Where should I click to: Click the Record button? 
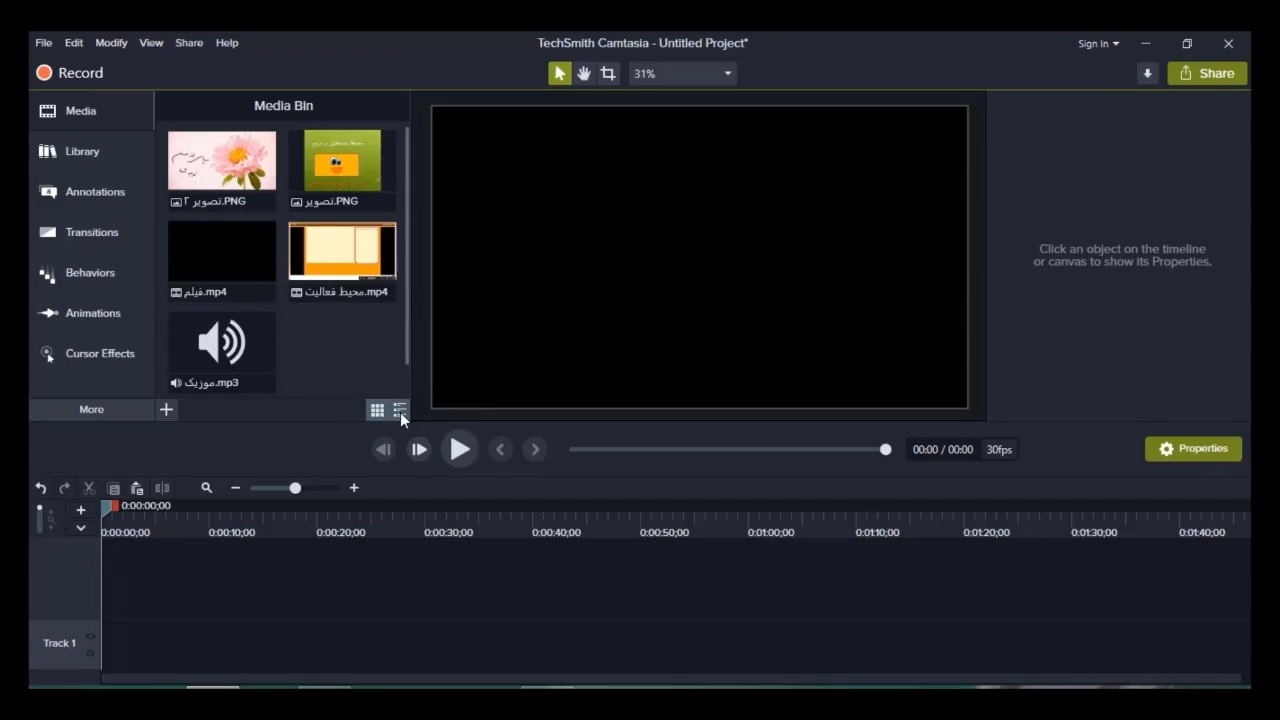70,73
